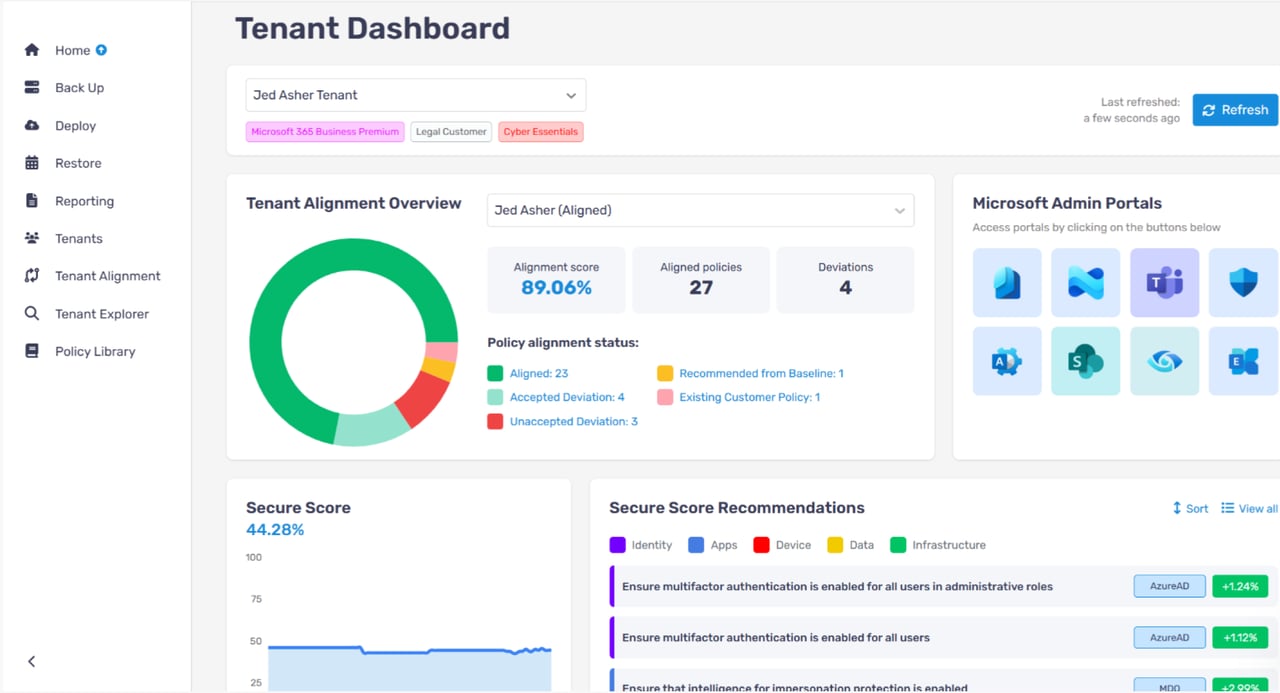Click the Refresh button
This screenshot has width=1280, height=693.
pyautogui.click(x=1235, y=110)
